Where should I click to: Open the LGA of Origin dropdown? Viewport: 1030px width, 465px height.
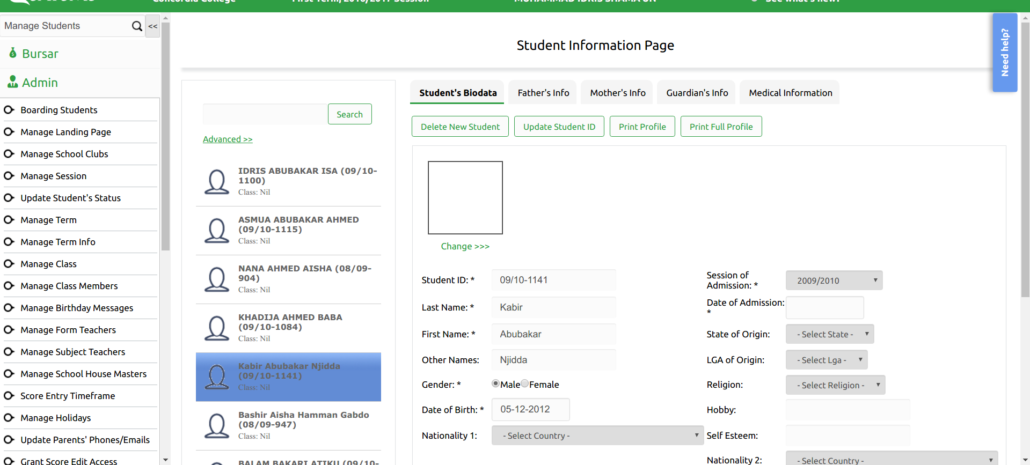pyautogui.click(x=826, y=360)
